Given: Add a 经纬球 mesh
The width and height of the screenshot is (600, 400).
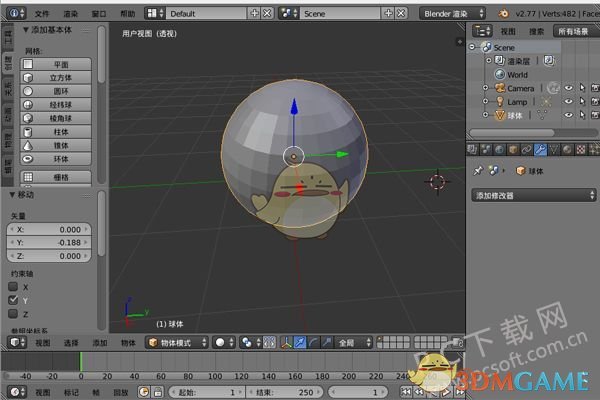Looking at the screenshot, I should (x=56, y=104).
